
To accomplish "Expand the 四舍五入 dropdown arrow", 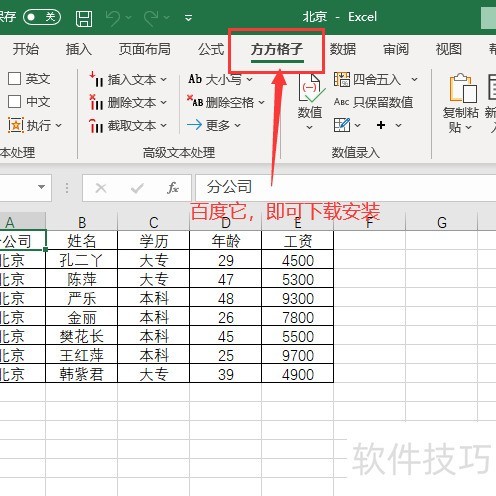I will [x=414, y=79].
